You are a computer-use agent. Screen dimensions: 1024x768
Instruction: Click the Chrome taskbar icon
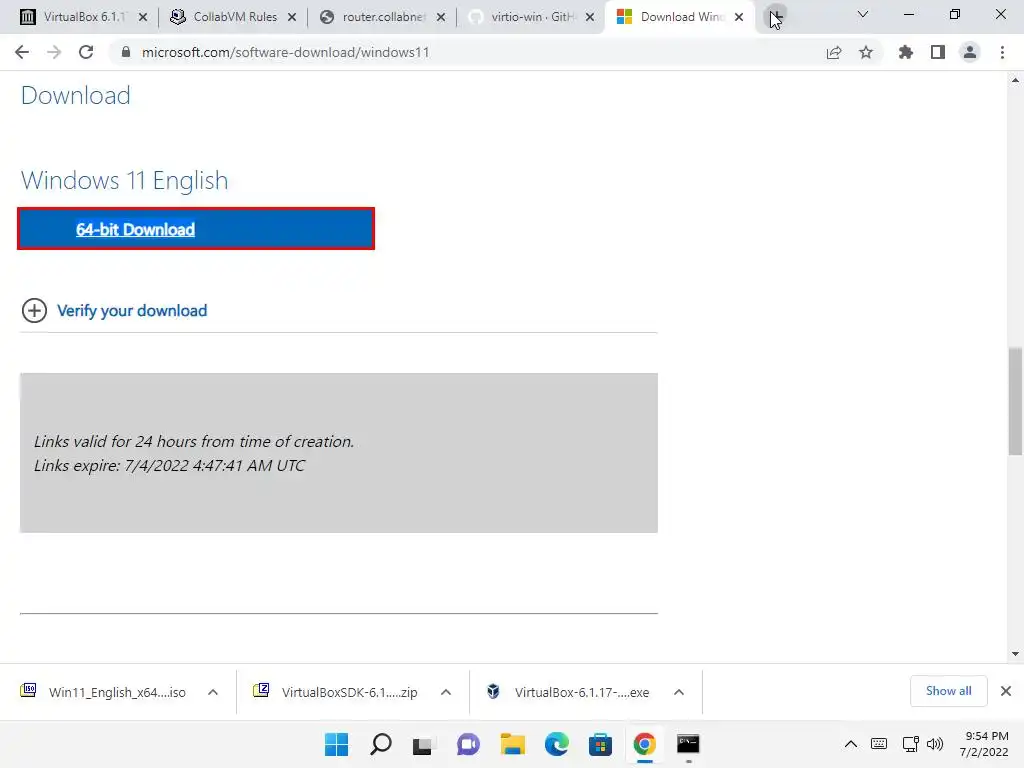(645, 744)
